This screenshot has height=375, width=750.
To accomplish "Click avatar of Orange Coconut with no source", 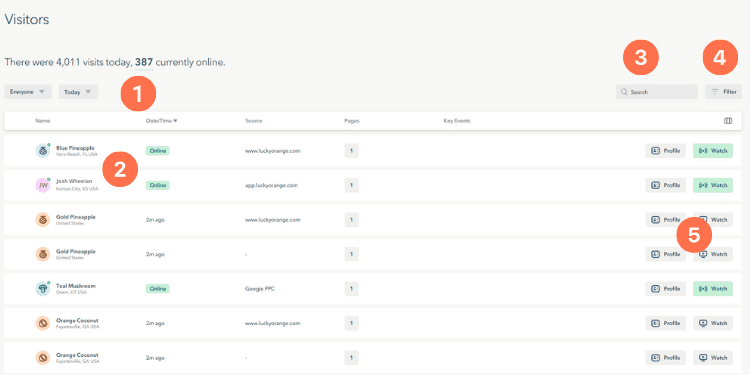I will coord(43,358).
